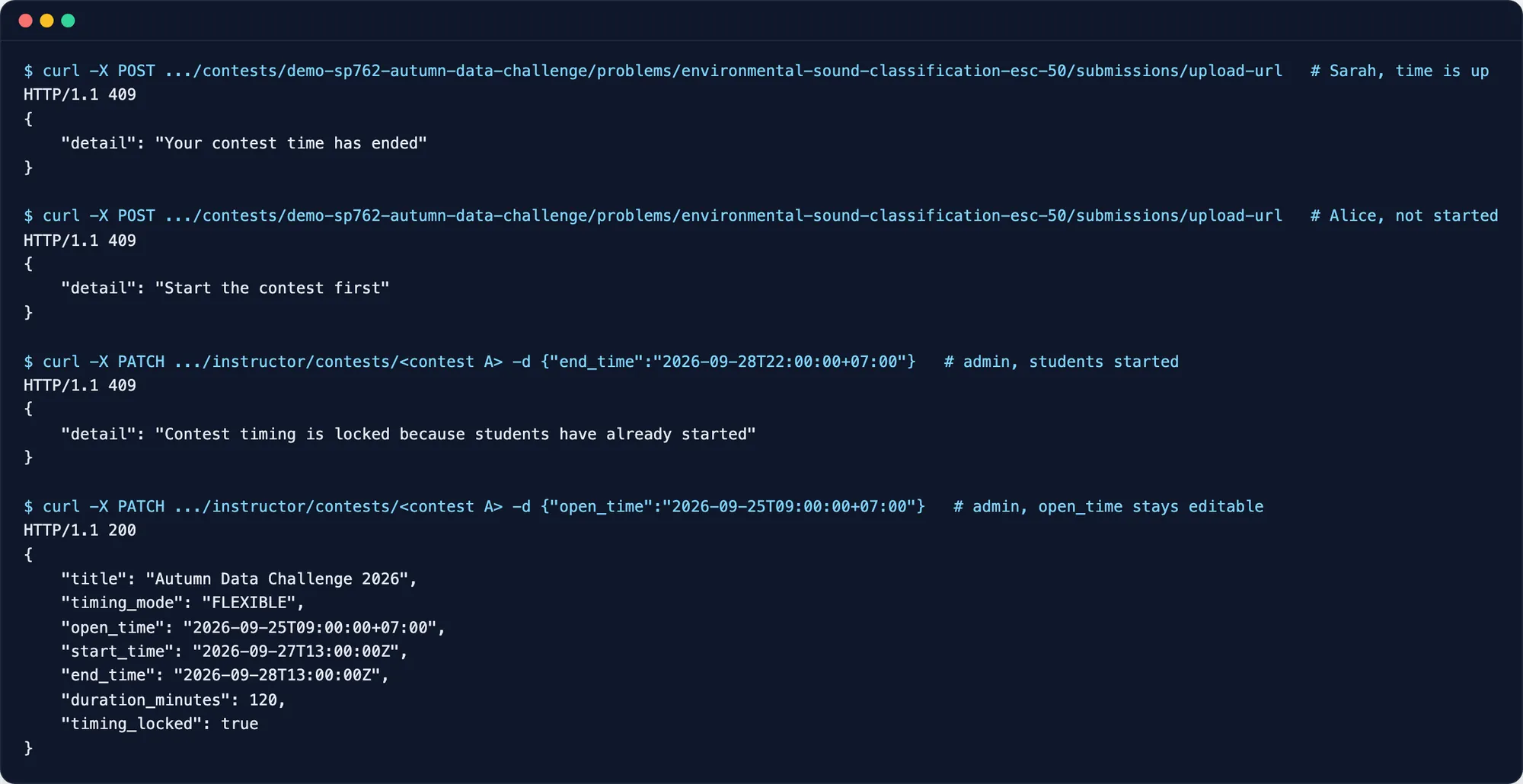The height and width of the screenshot is (784, 1523).
Task: Select the 'Your contest time has ended' message
Action: point(291,143)
